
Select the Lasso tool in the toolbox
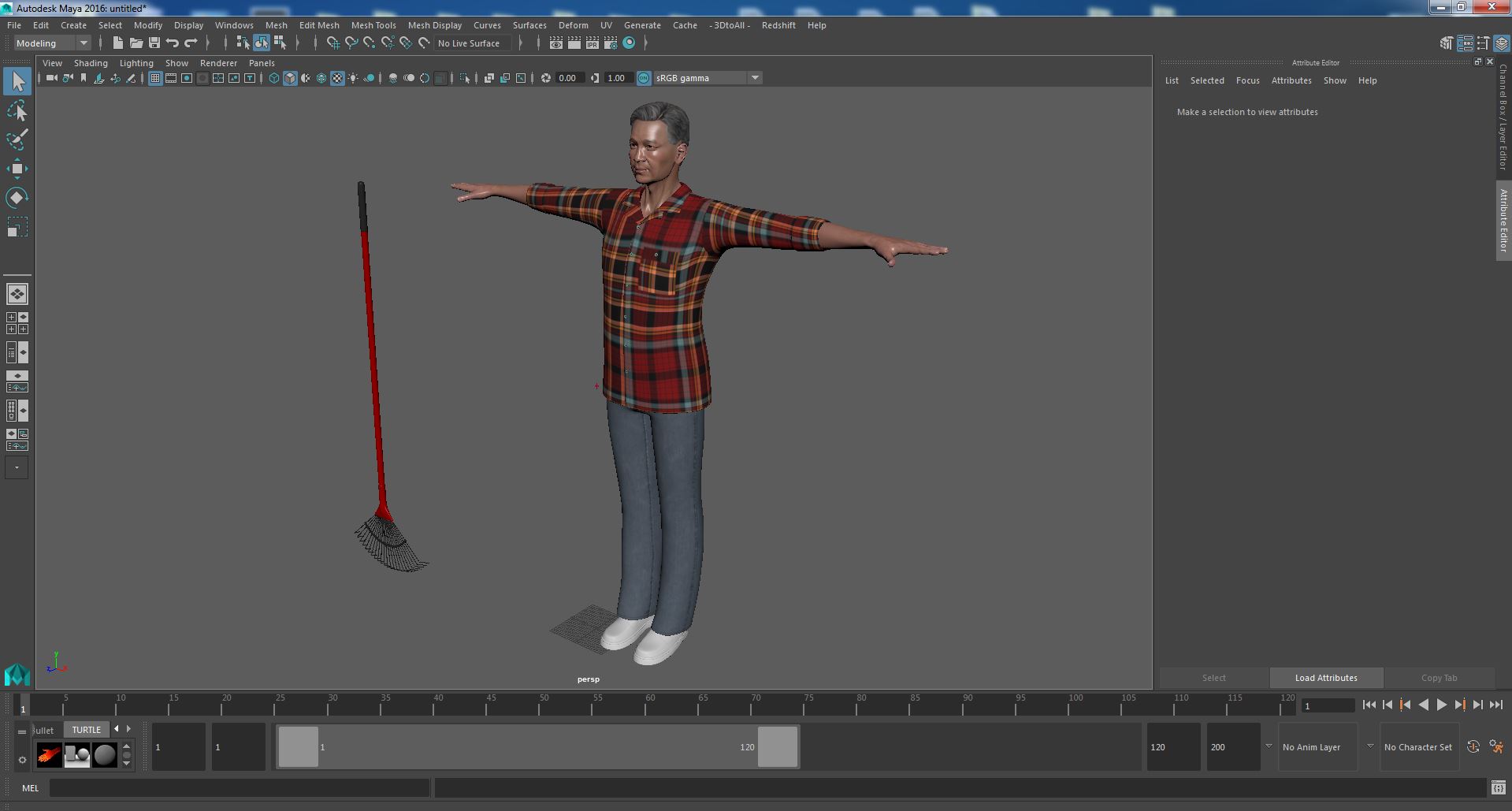(x=17, y=112)
